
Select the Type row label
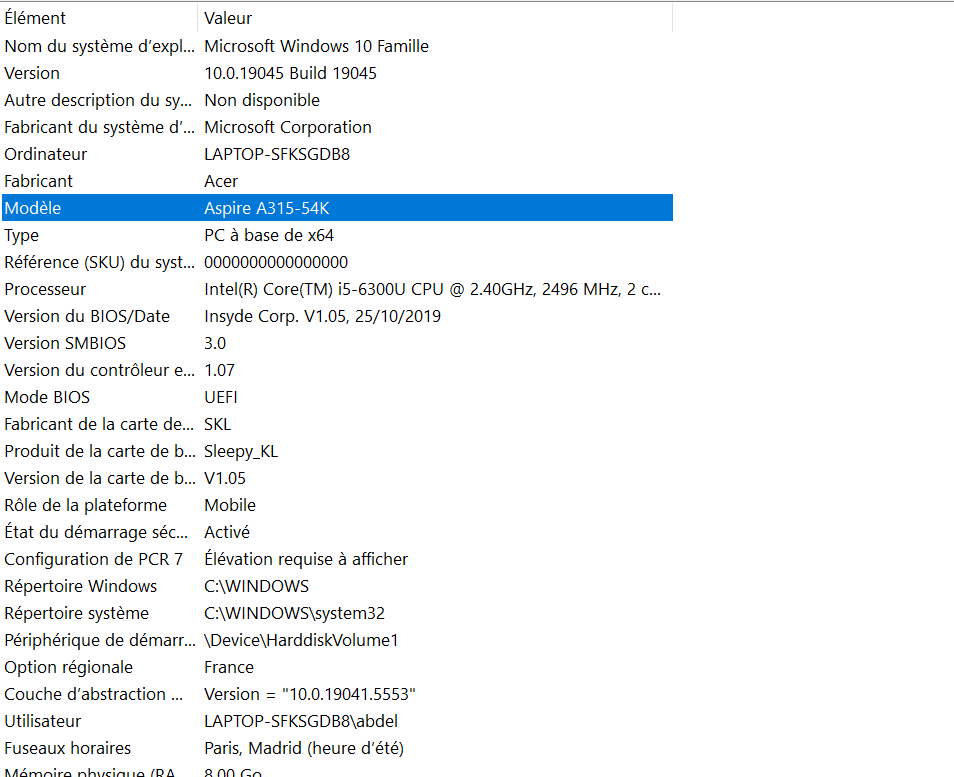(x=21, y=235)
